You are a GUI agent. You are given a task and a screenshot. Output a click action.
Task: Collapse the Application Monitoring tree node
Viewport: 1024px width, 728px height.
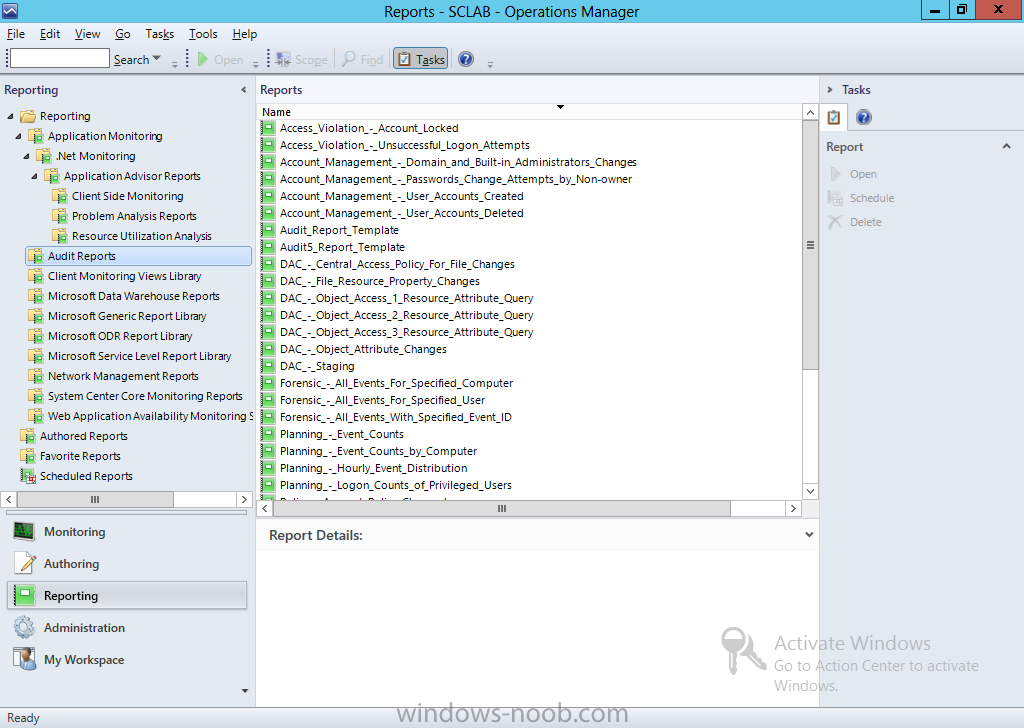pyautogui.click(x=18, y=136)
